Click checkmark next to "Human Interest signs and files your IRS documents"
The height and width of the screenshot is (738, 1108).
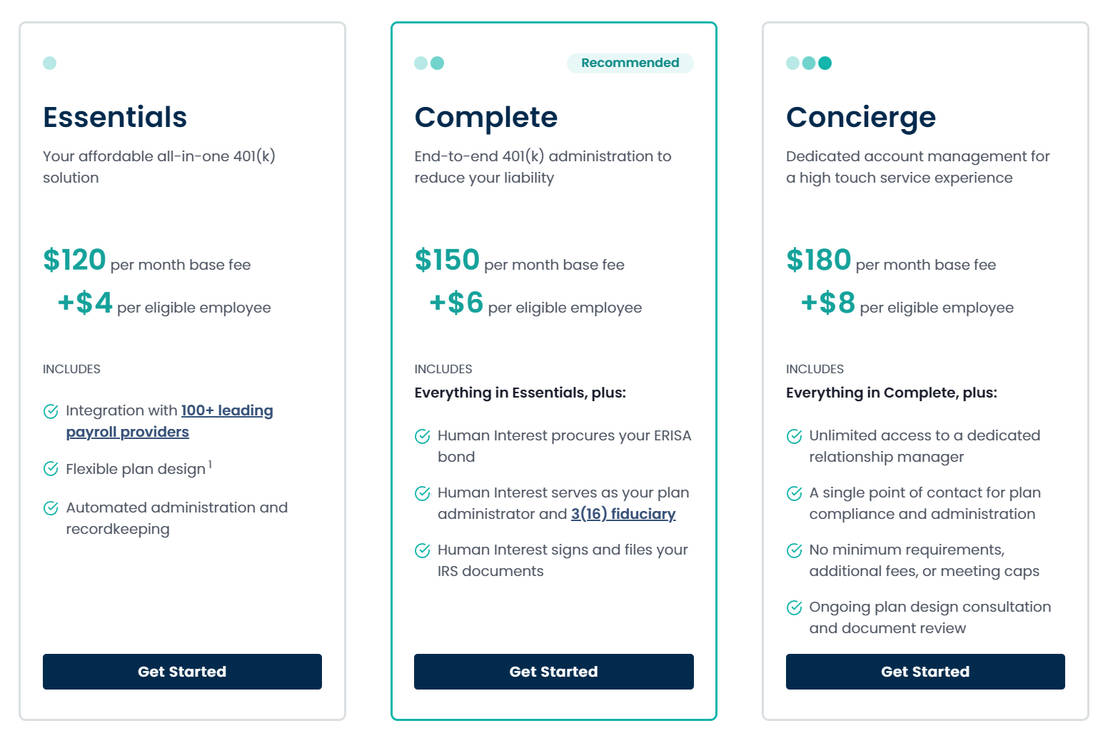[x=421, y=550]
